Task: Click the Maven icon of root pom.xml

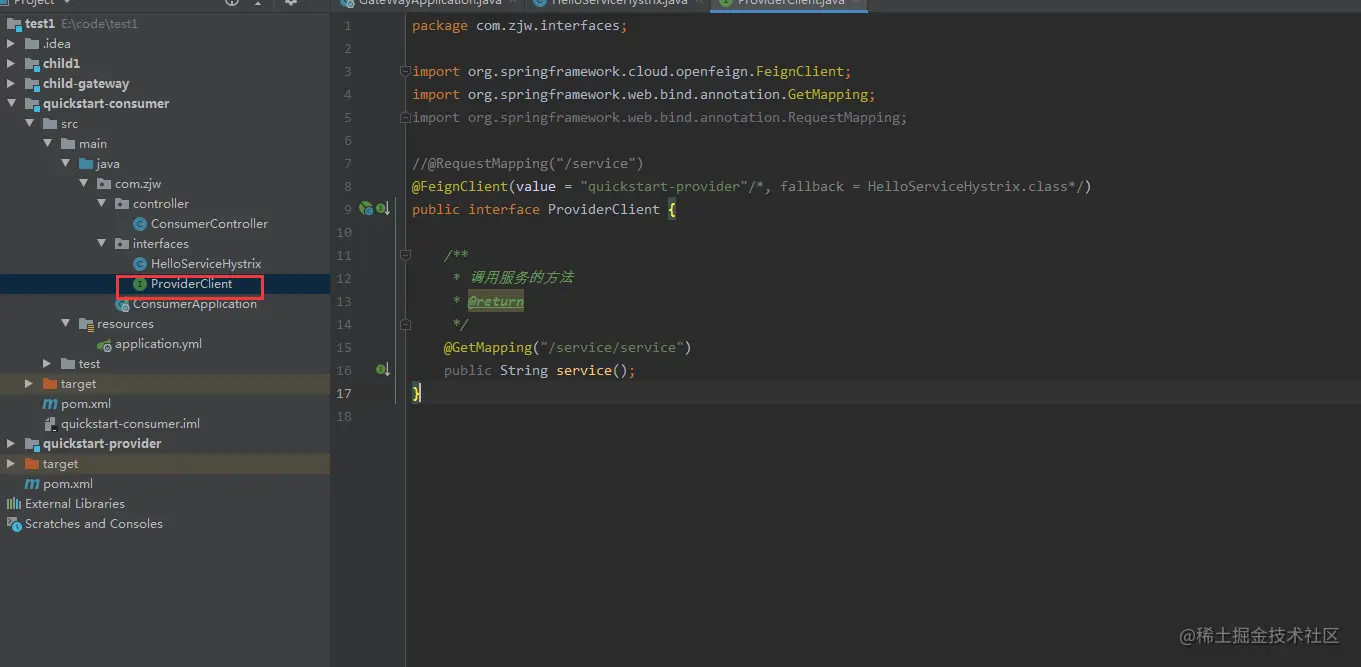Action: (x=32, y=484)
